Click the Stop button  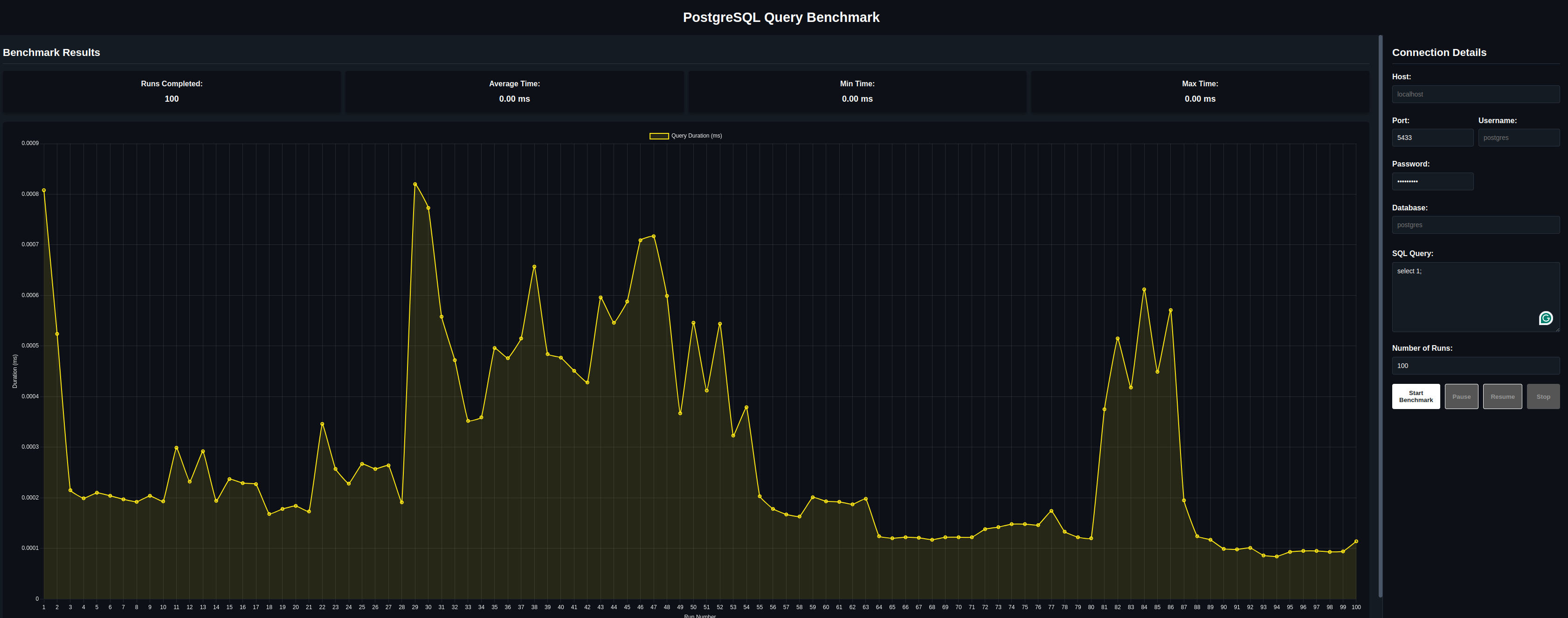[1543, 396]
